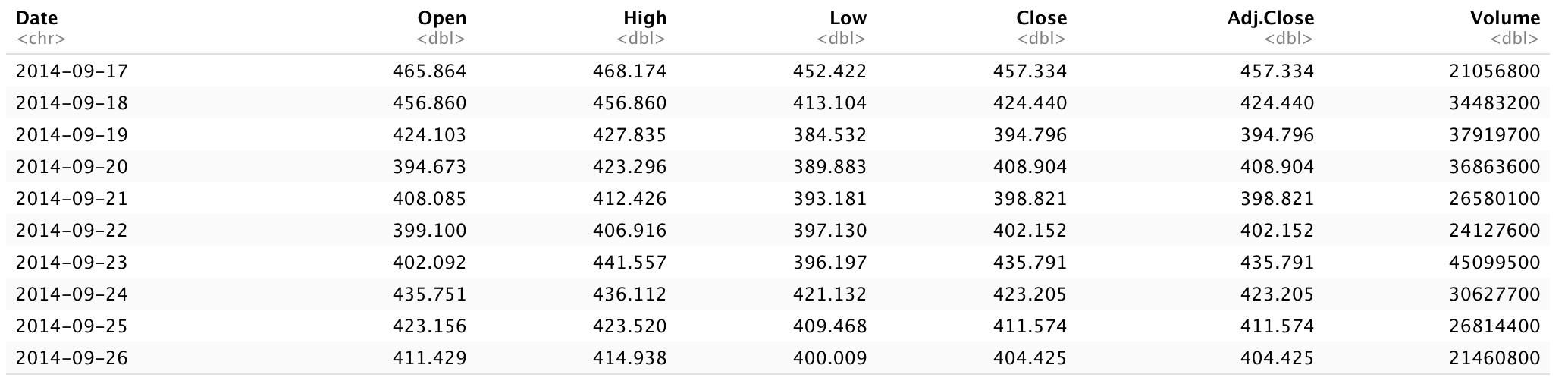
Task: Select Close value 435.791
Action: 1030,263
